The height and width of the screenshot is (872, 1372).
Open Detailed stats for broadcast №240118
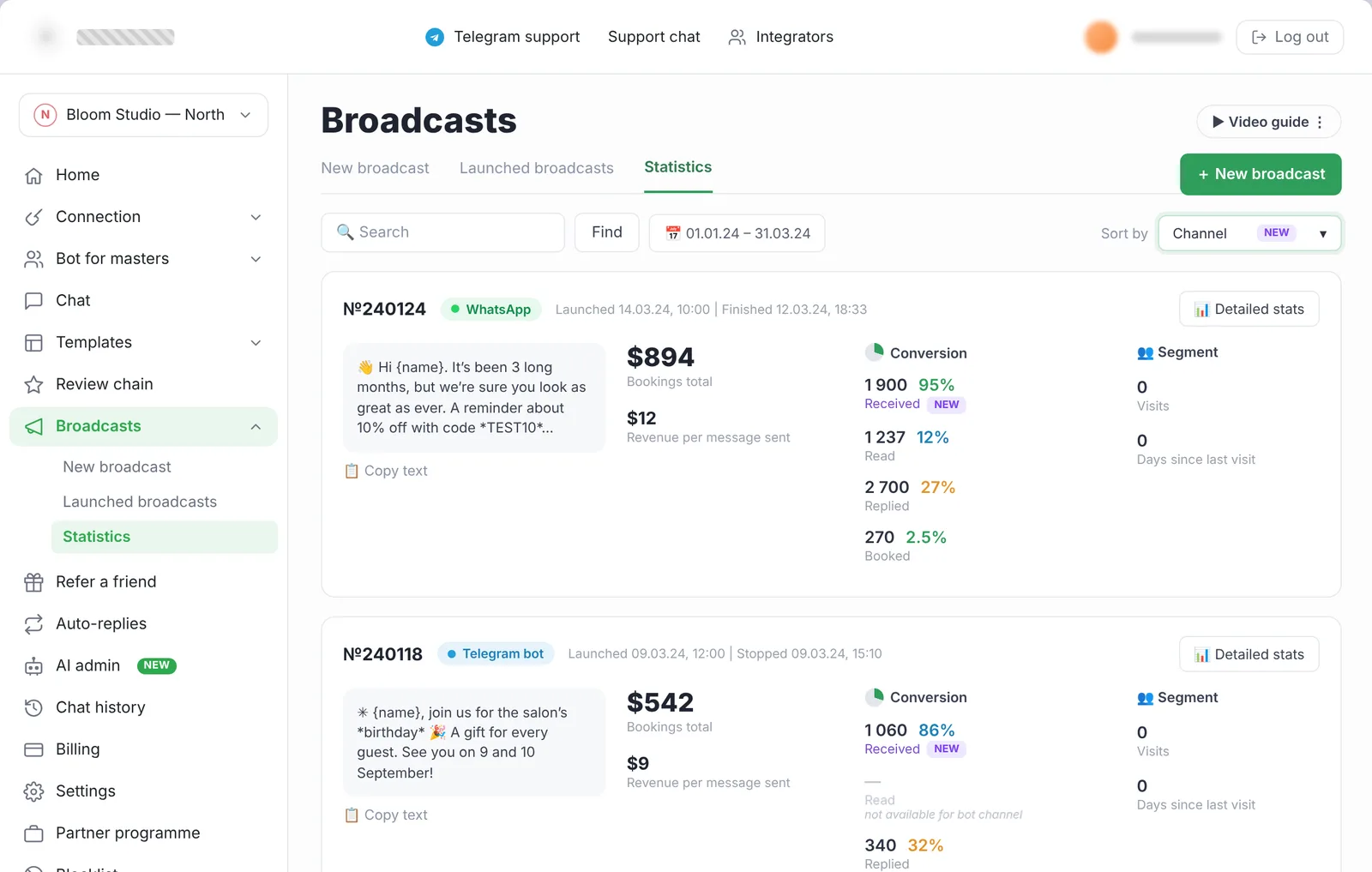[x=1249, y=654]
